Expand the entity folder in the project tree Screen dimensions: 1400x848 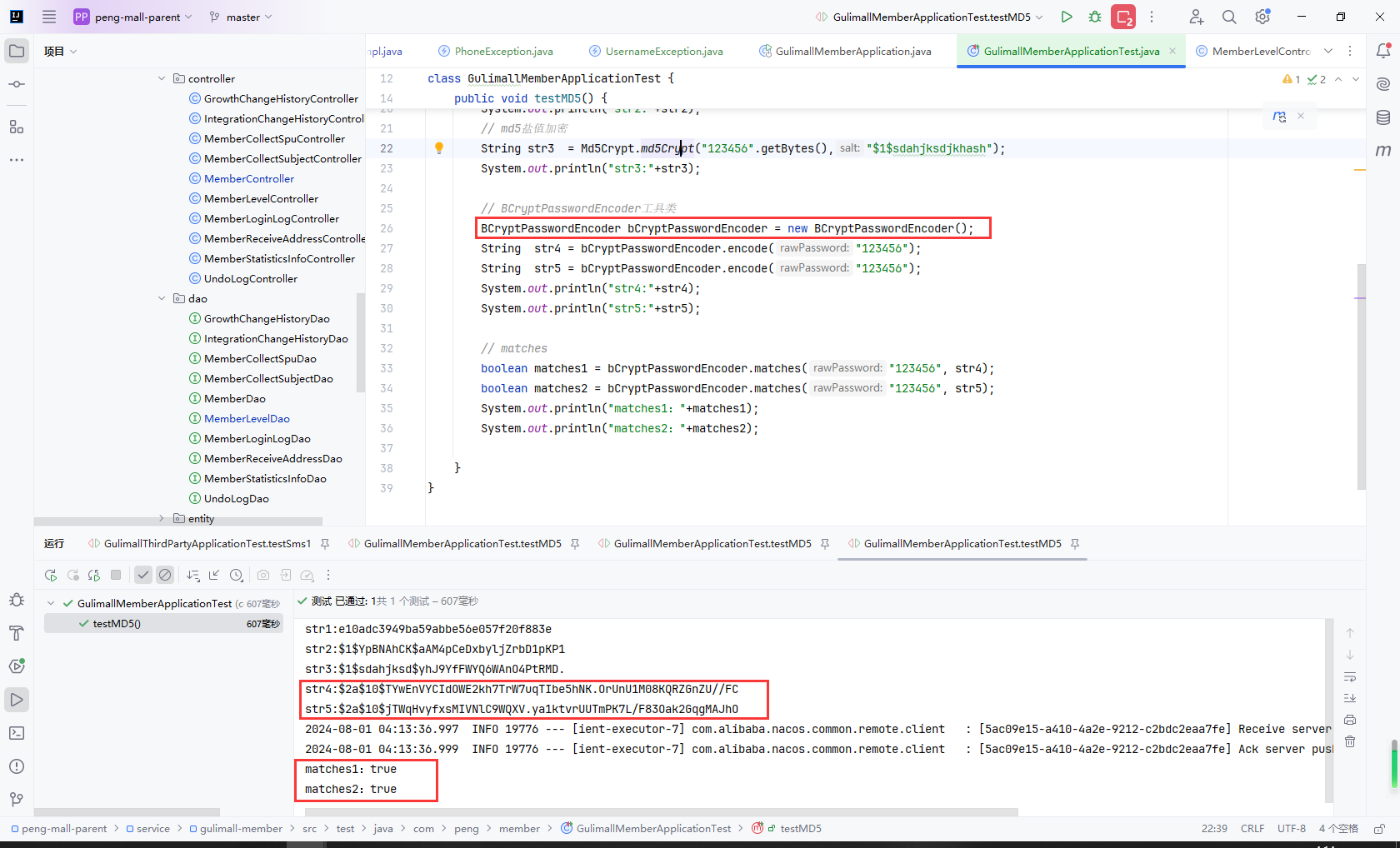coord(162,518)
